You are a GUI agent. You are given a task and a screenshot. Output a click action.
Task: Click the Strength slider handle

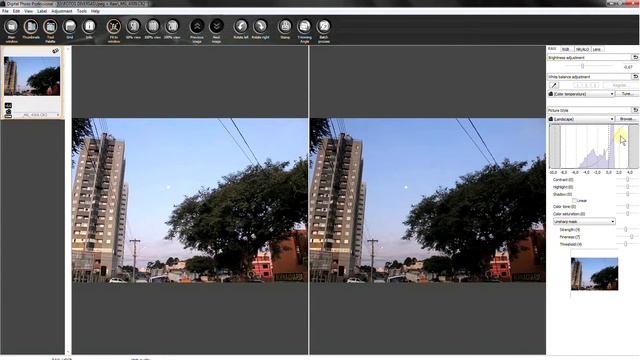pos(625,229)
